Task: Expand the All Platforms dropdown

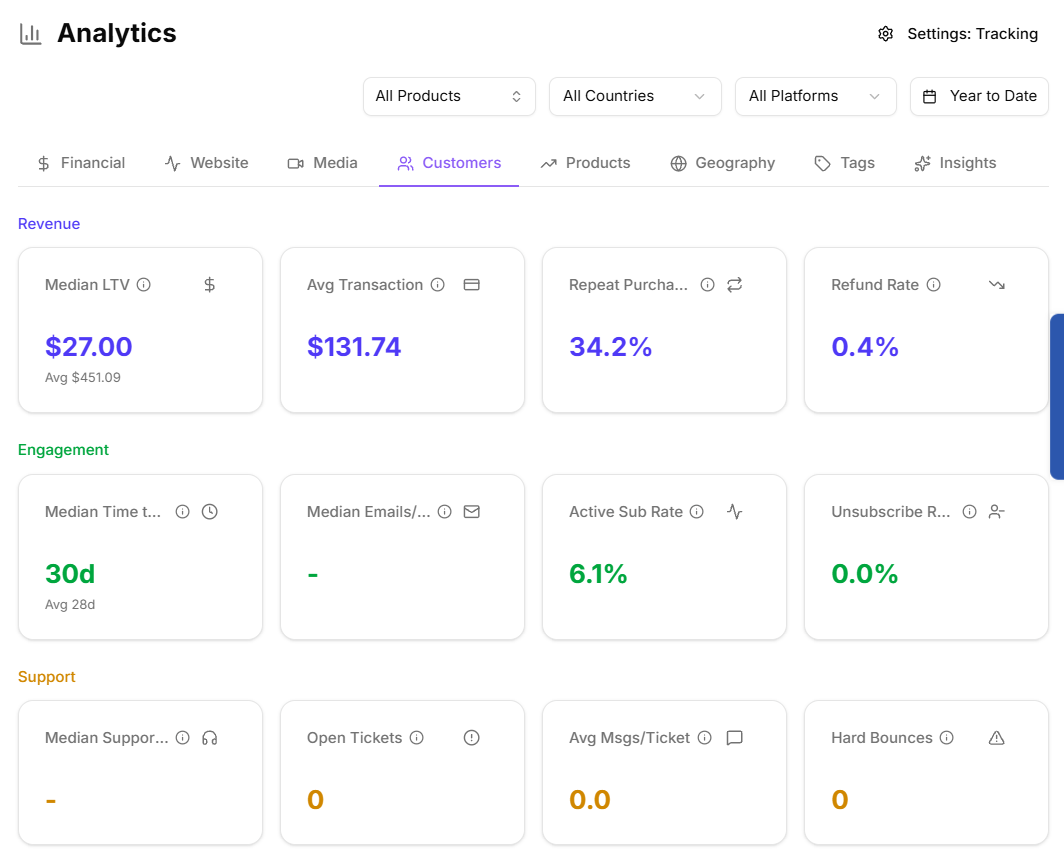Action: pyautogui.click(x=816, y=96)
